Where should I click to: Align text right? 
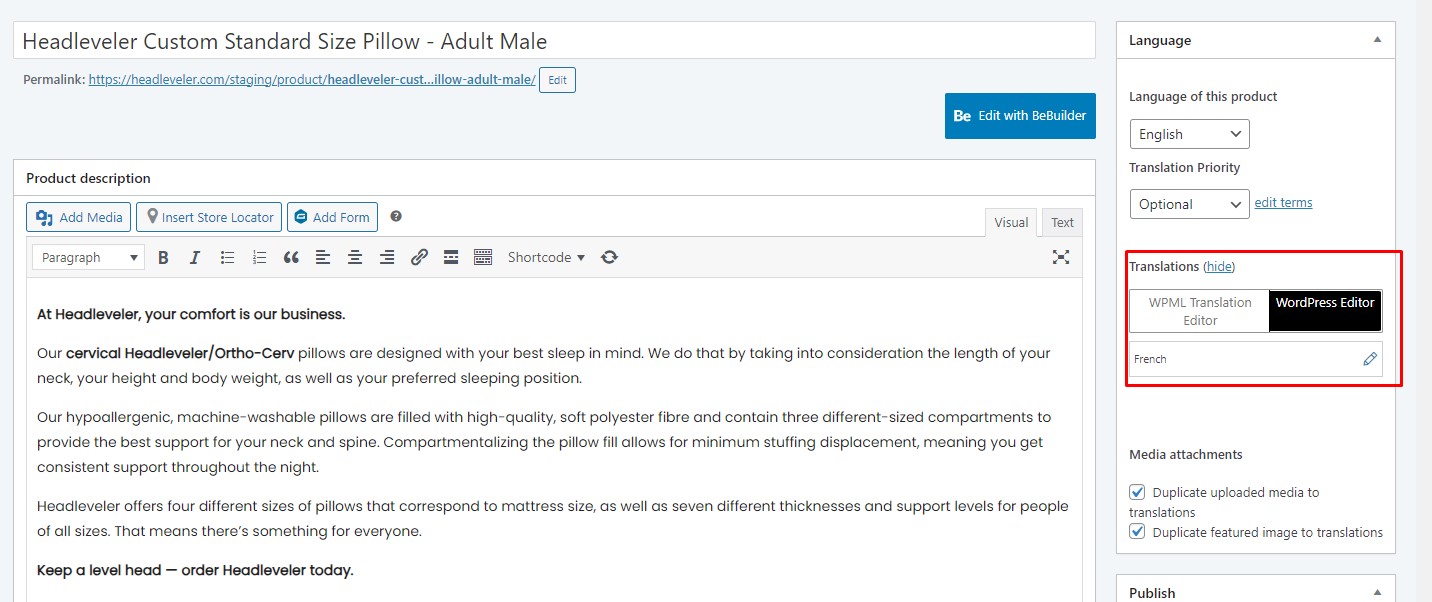click(387, 257)
